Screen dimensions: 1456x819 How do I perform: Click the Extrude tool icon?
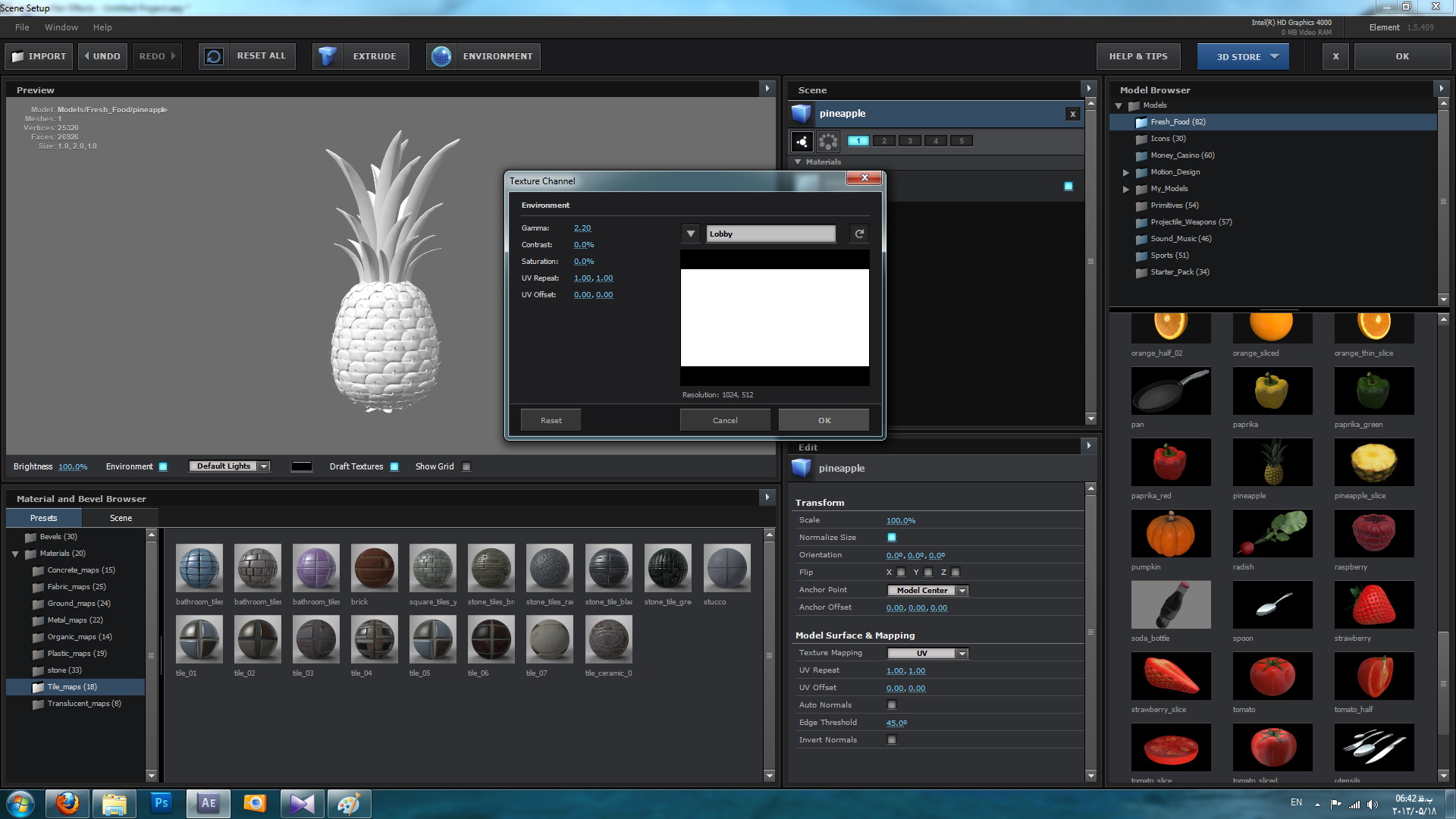tap(328, 55)
